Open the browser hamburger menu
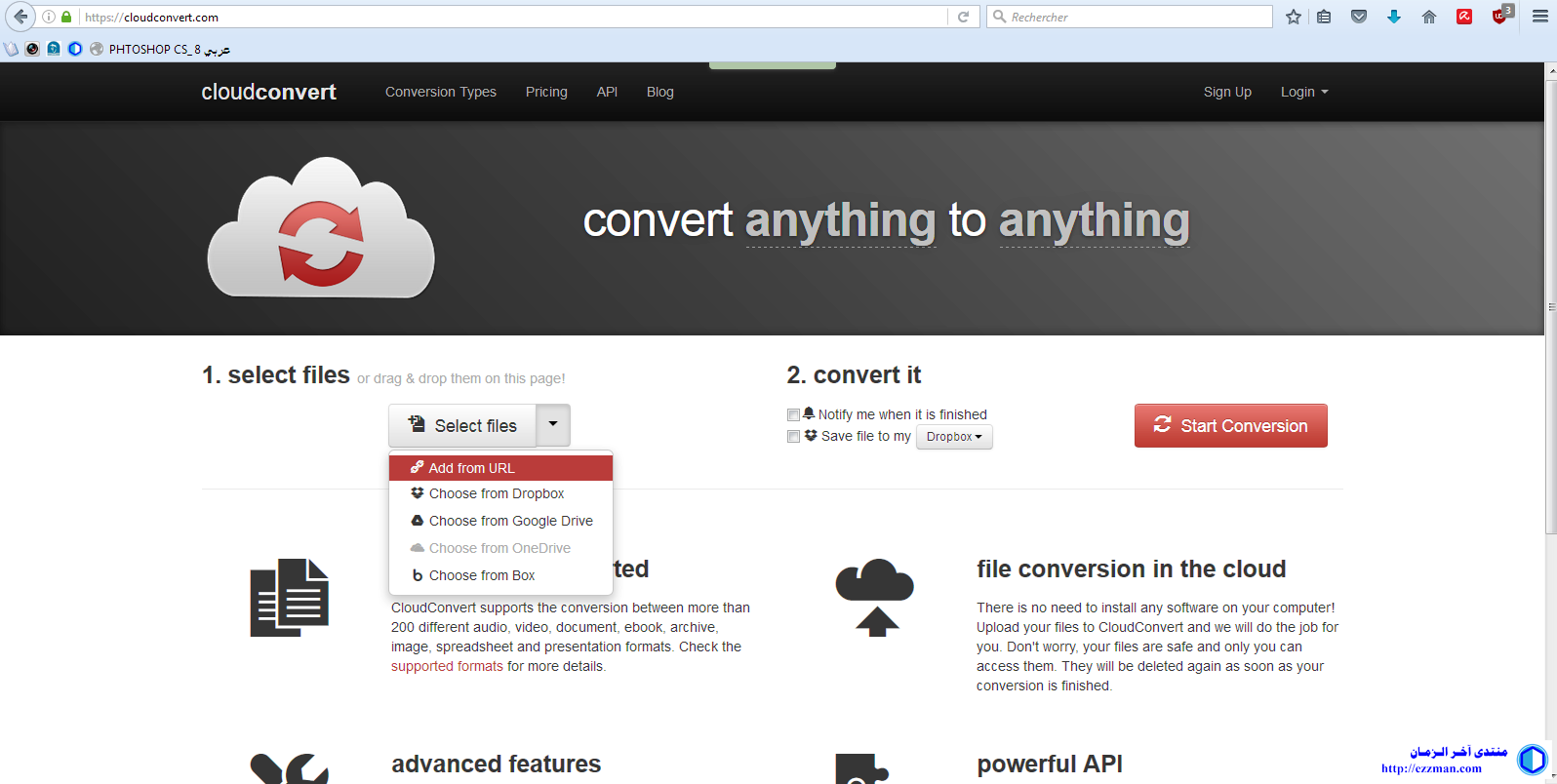The height and width of the screenshot is (784, 1557). pos(1540,17)
